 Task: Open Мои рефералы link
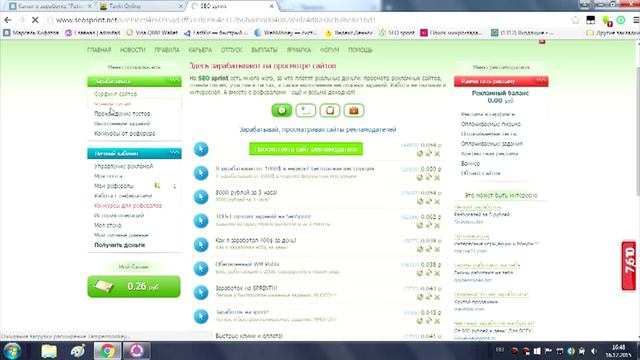[x=113, y=186]
